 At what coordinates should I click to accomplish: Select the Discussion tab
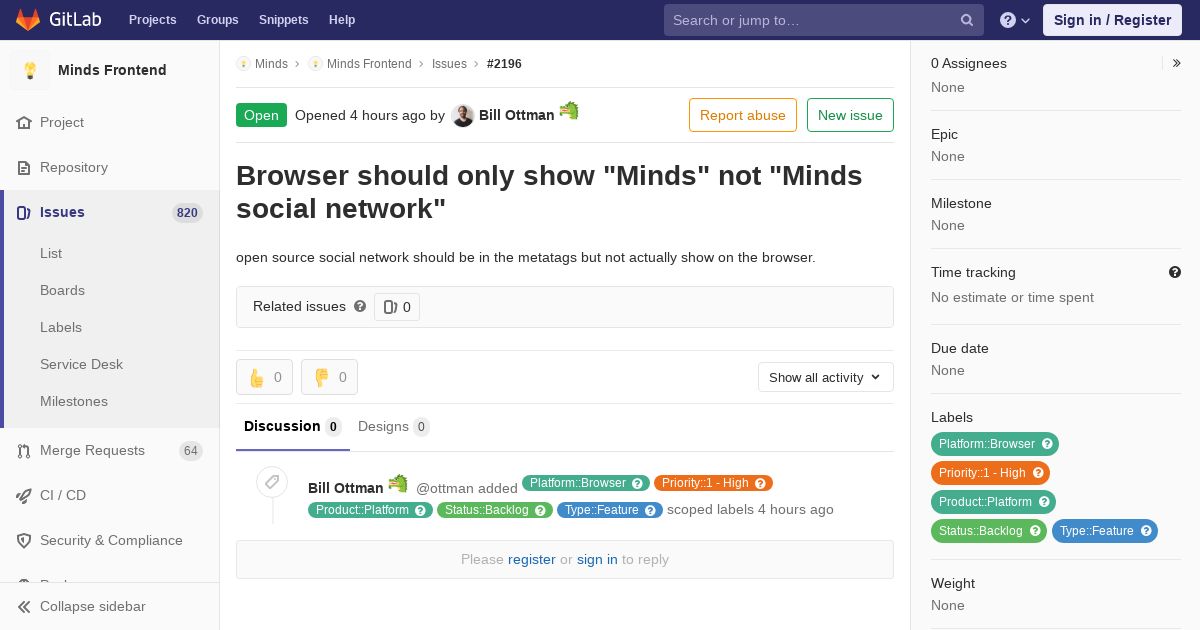point(293,427)
